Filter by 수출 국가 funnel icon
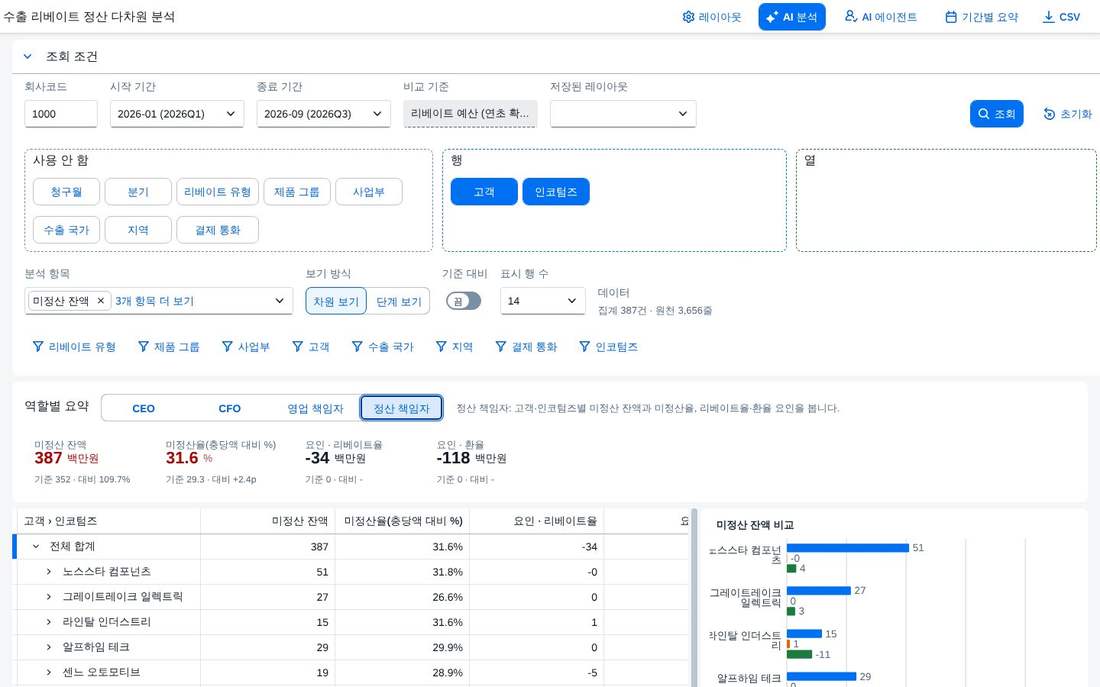Viewport: 1100px width, 687px height. click(357, 346)
